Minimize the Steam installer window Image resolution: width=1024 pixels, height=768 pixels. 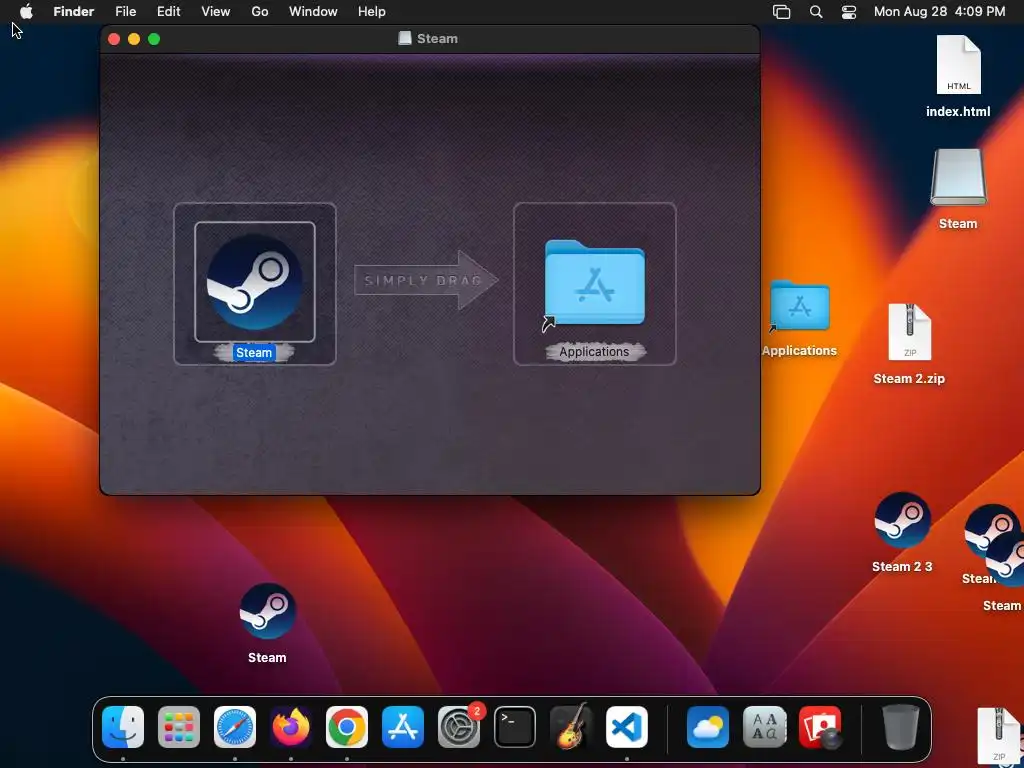click(x=134, y=39)
